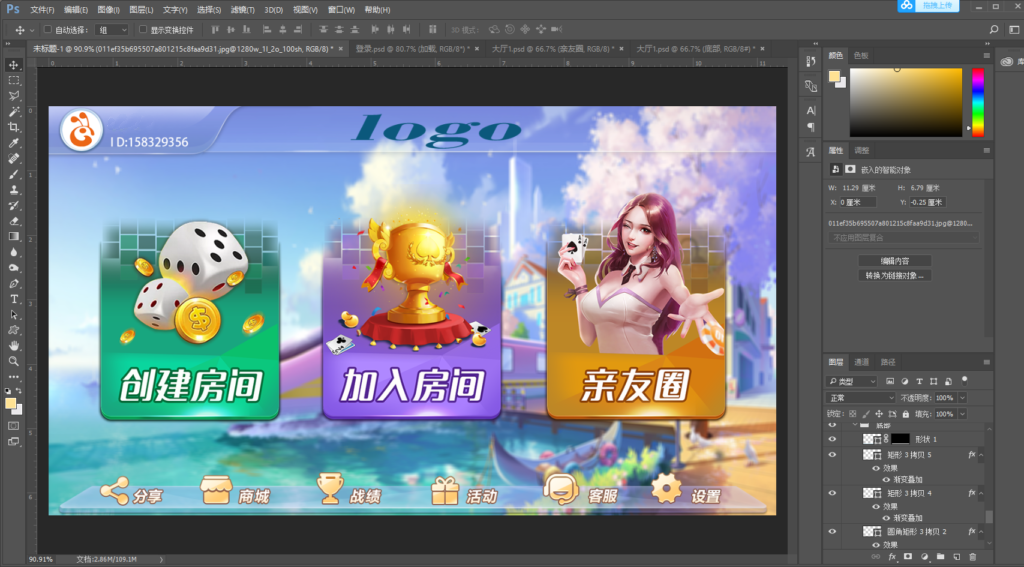Screen dimensions: 1024x567
Task: Delete layer using the trash icon
Action: pyautogui.click(x=972, y=556)
